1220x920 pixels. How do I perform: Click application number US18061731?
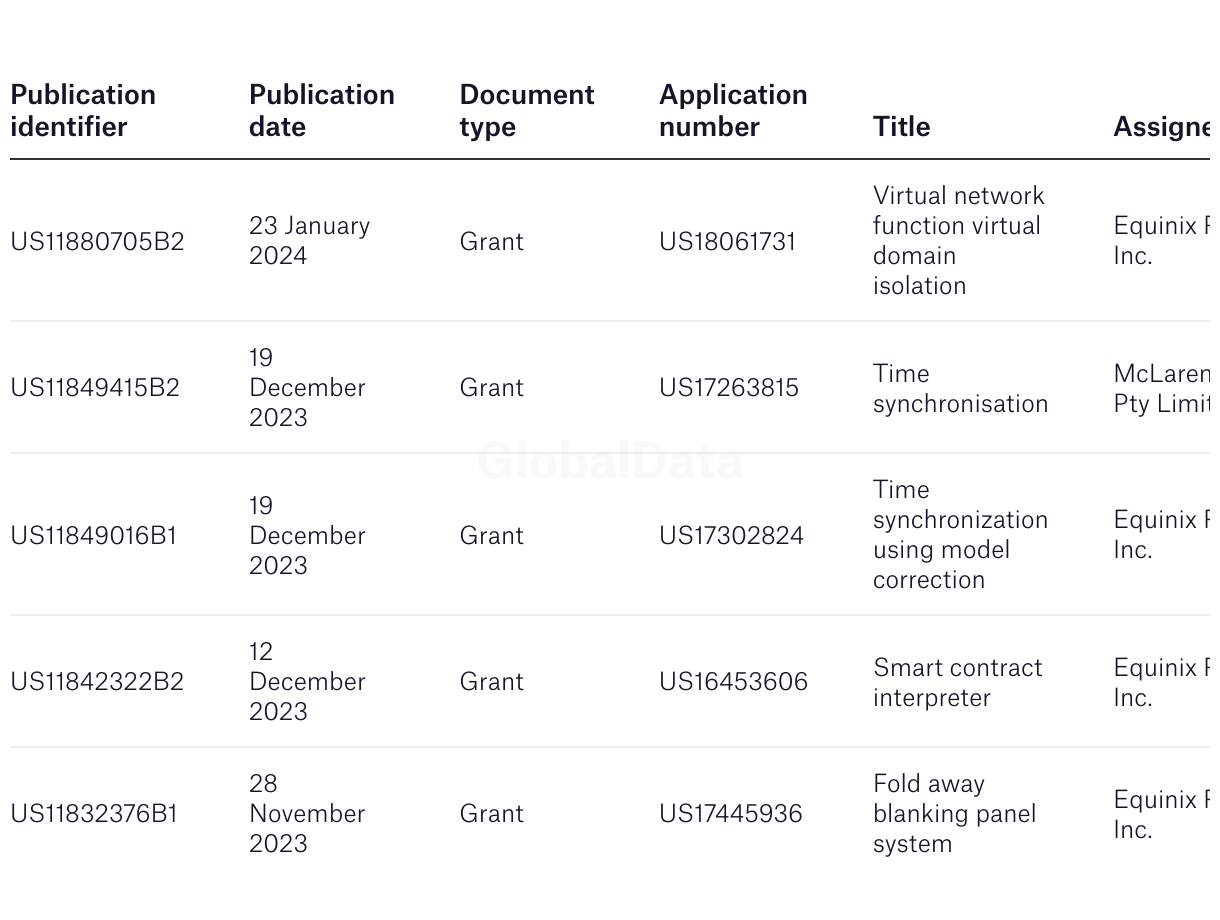pos(728,241)
